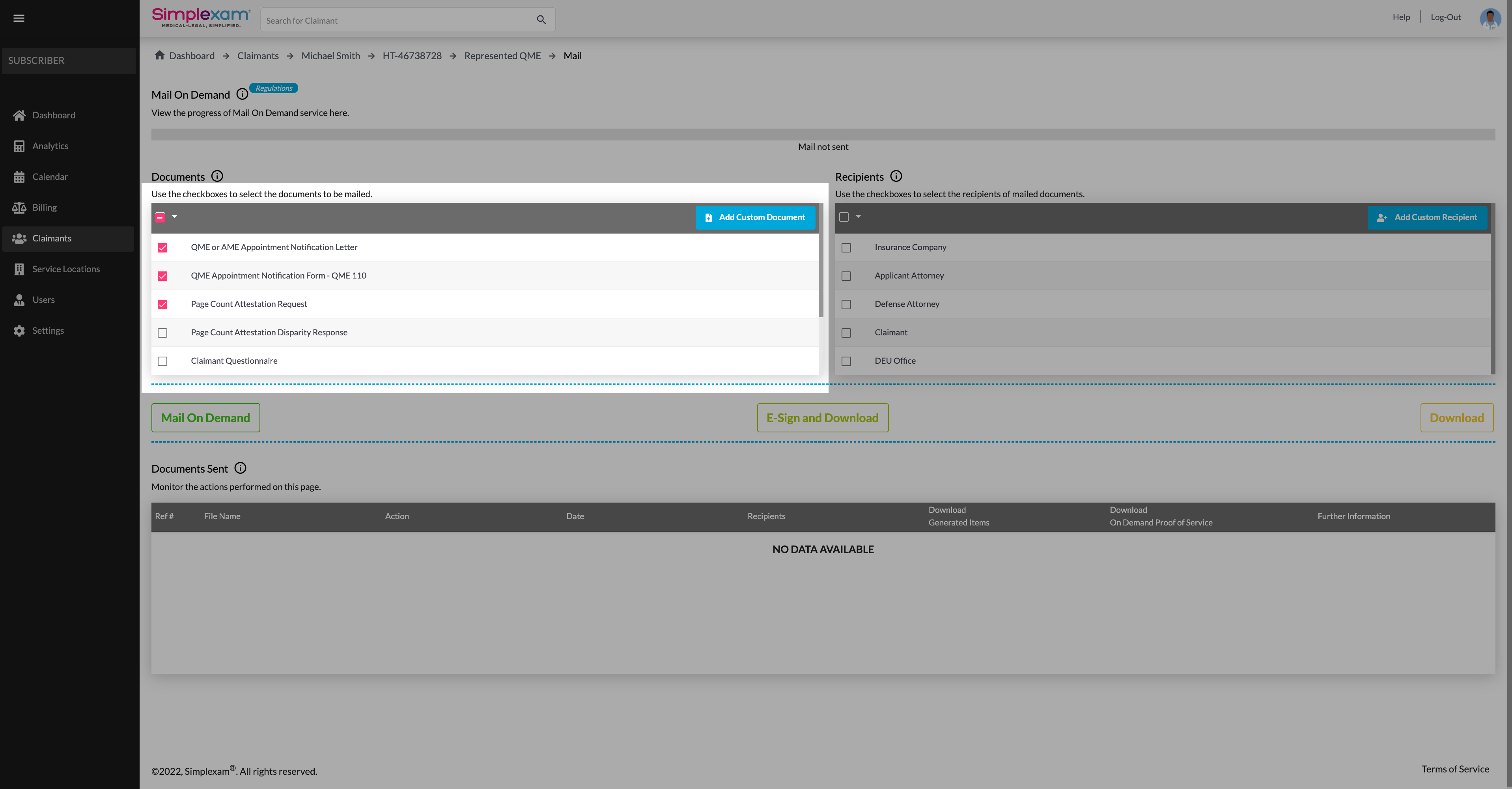The image size is (1512, 789).
Task: Click the home icon in breadcrumb
Action: (159, 55)
